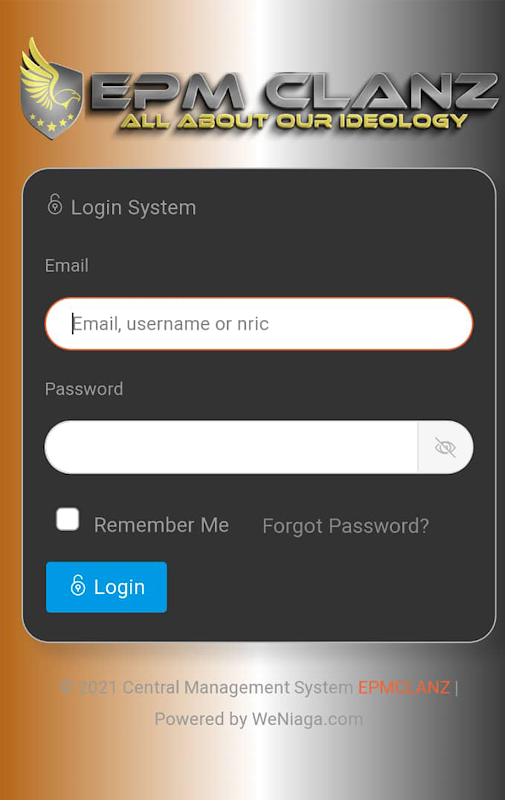Tick the Remember Me checkbox

click(x=67, y=519)
